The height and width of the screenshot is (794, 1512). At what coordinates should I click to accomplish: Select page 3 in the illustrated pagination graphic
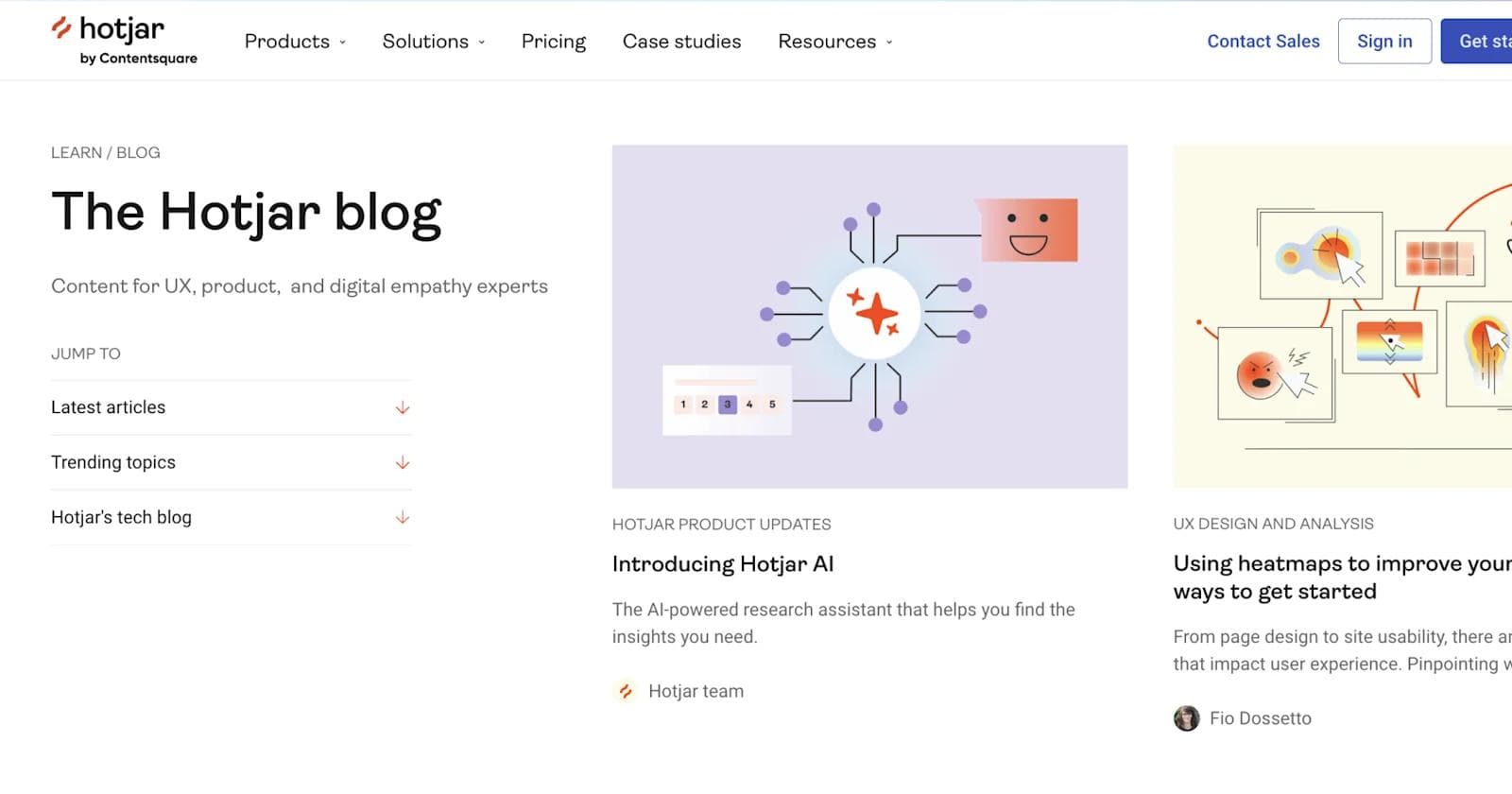coord(727,404)
